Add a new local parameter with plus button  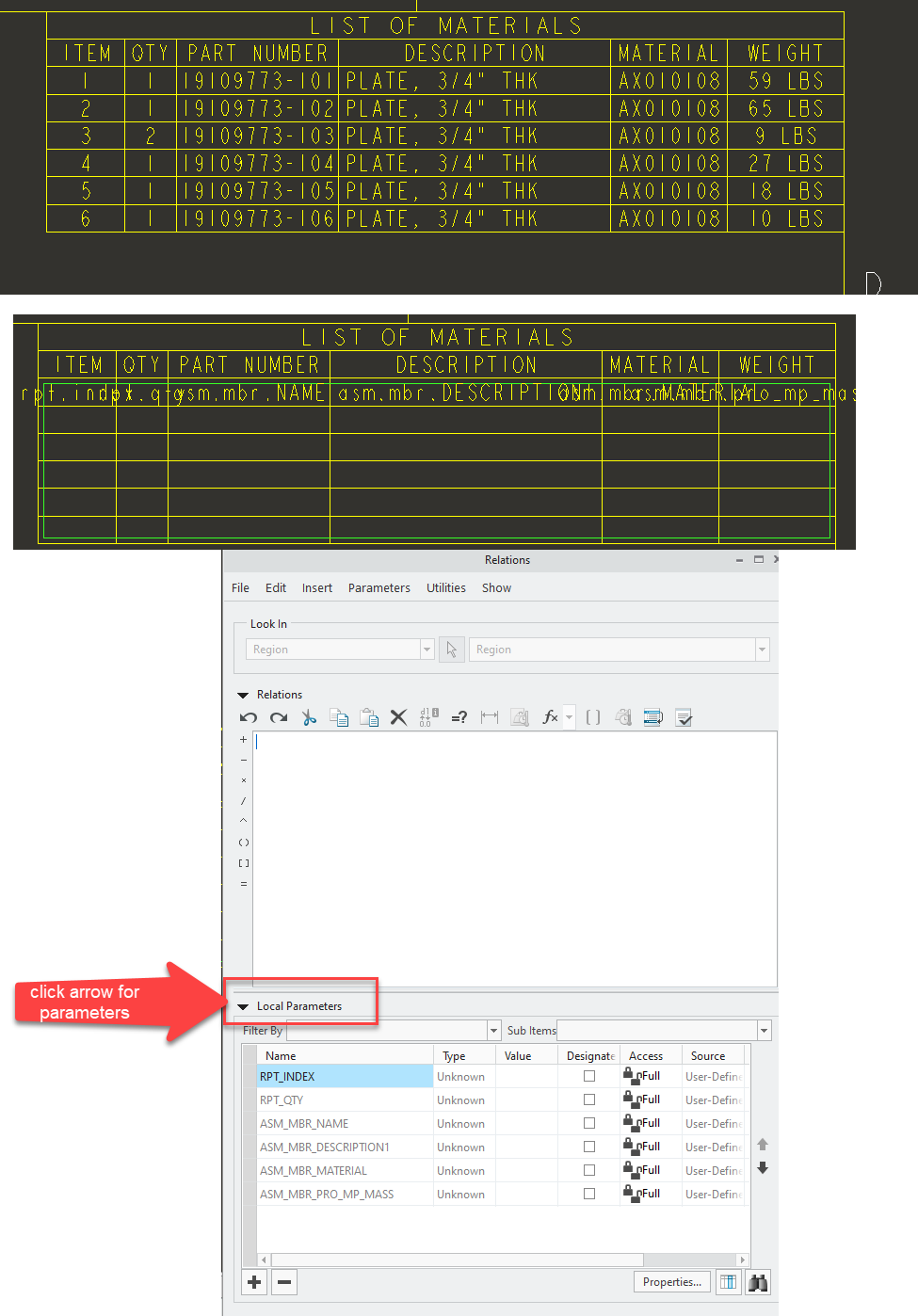point(253,1281)
